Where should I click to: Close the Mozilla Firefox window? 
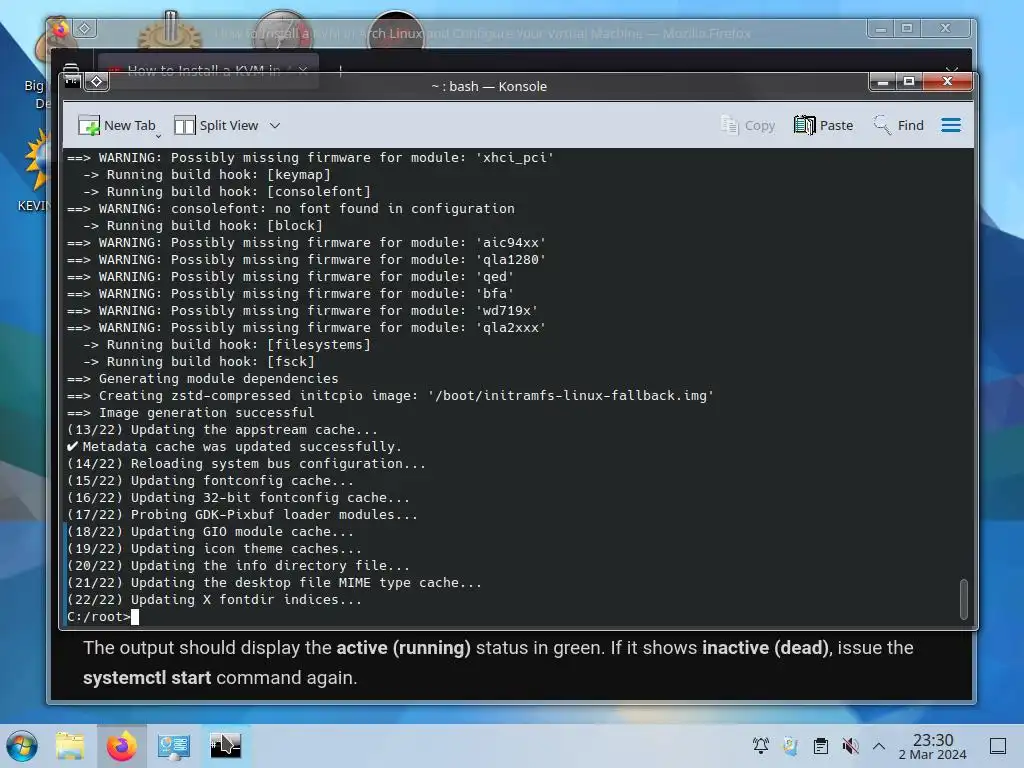[945, 29]
